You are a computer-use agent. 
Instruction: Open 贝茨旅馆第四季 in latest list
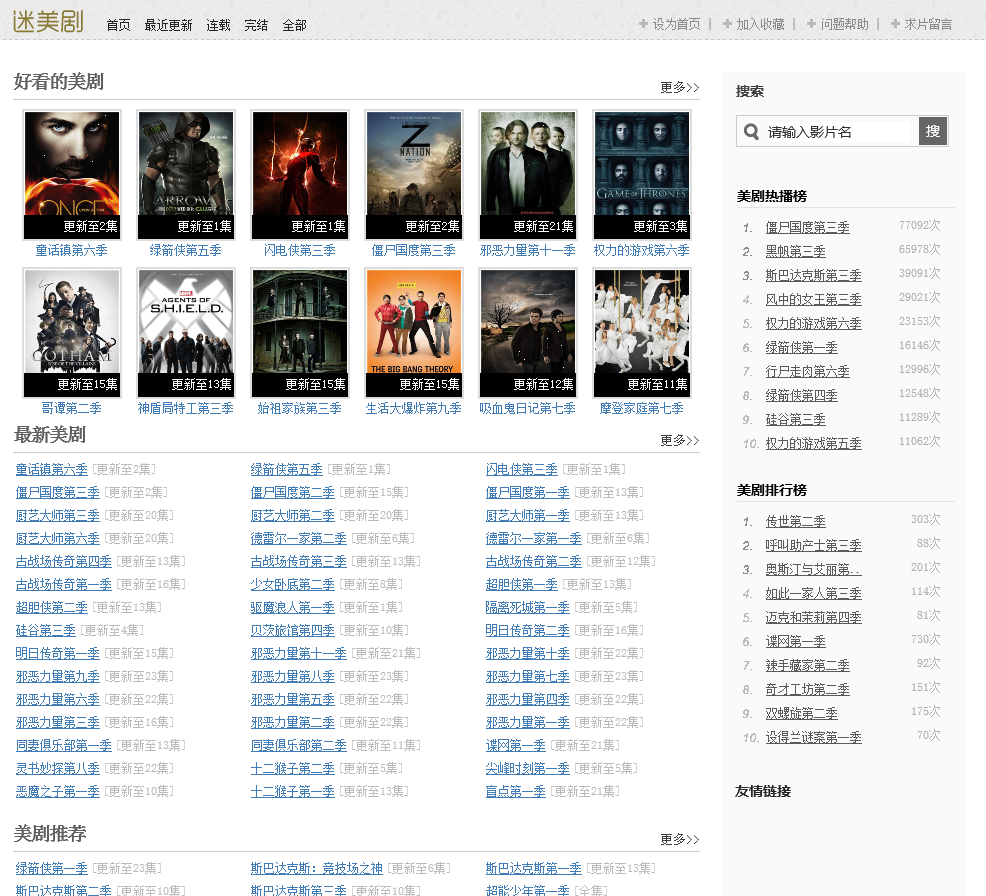pos(293,630)
